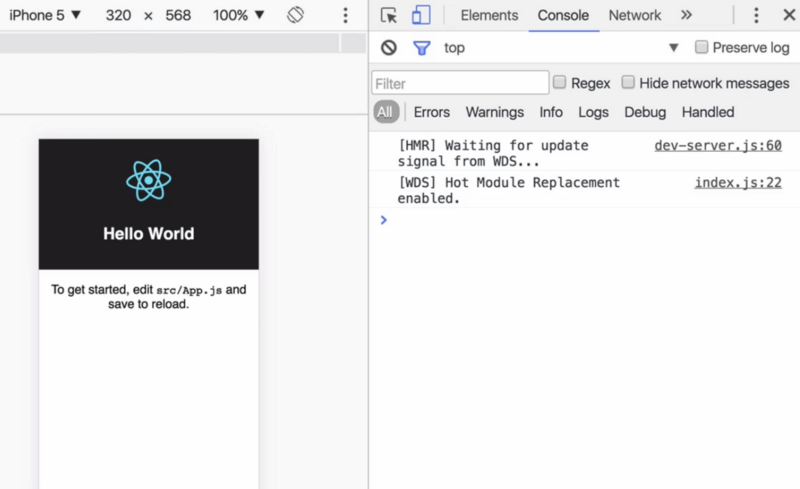Click the viewport width field 320

(118, 15)
